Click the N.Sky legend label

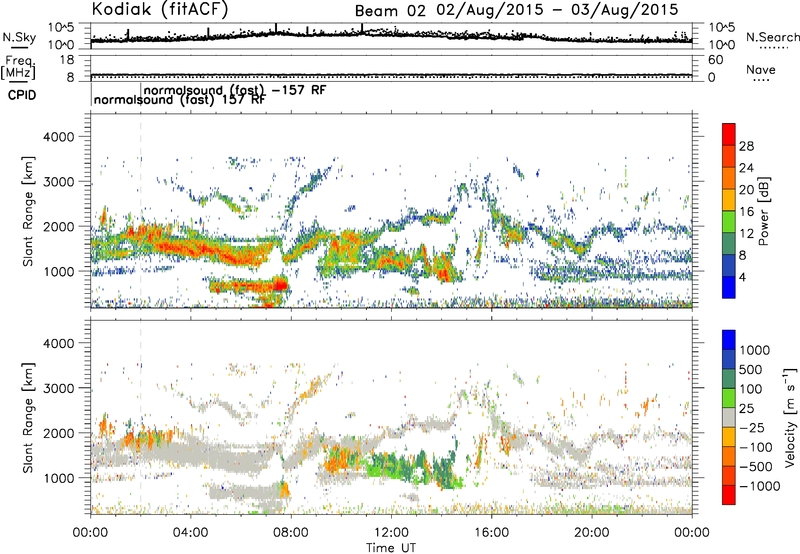coord(19,37)
